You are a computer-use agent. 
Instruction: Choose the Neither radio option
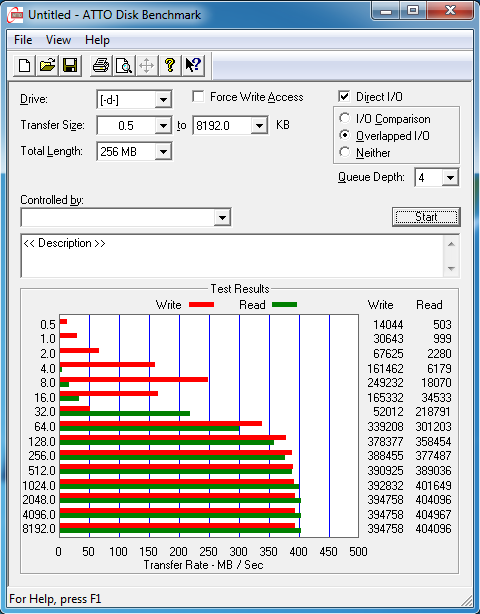click(x=345, y=152)
